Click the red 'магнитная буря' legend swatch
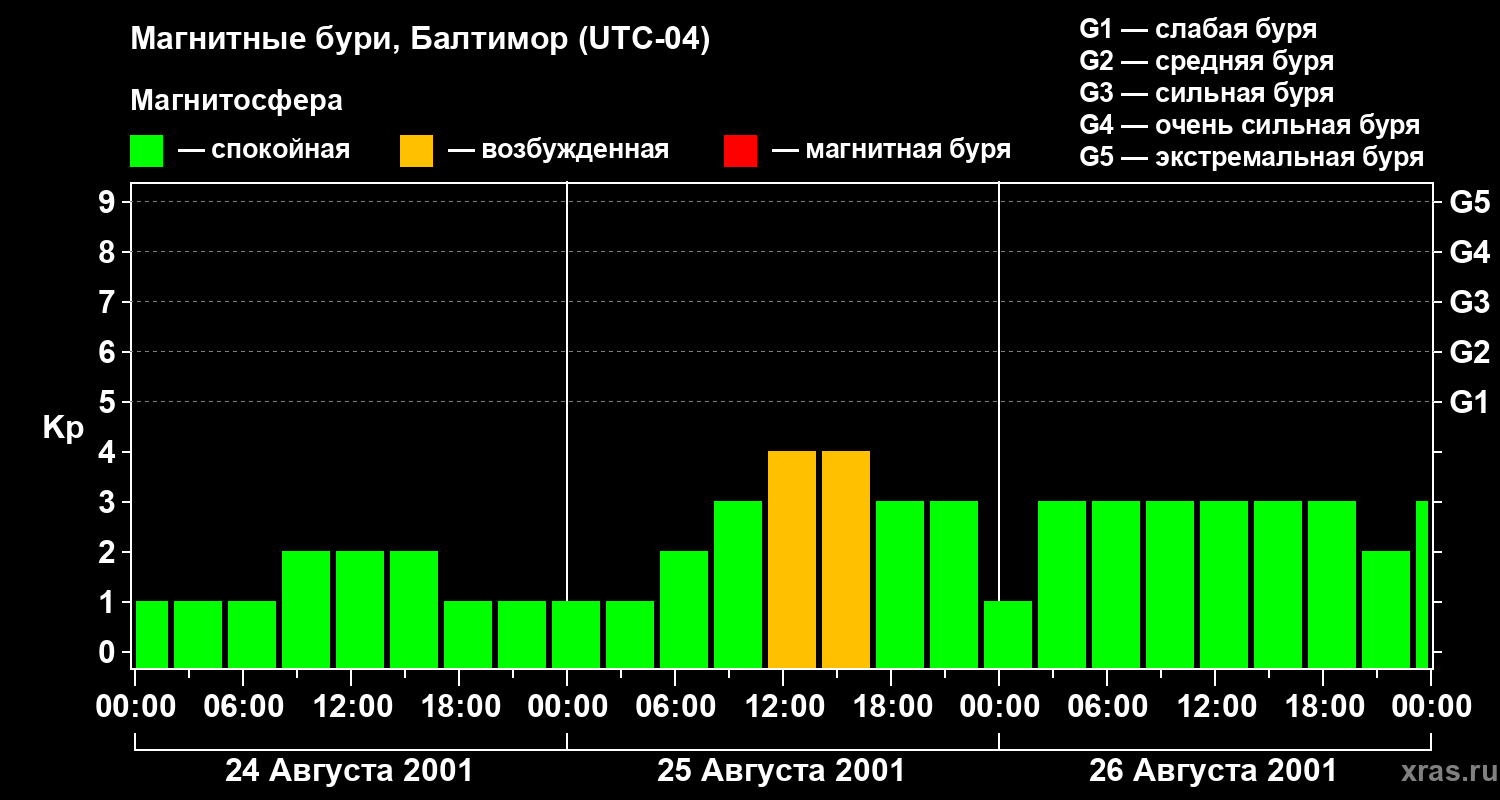Viewport: 1500px width, 800px height. tap(740, 151)
